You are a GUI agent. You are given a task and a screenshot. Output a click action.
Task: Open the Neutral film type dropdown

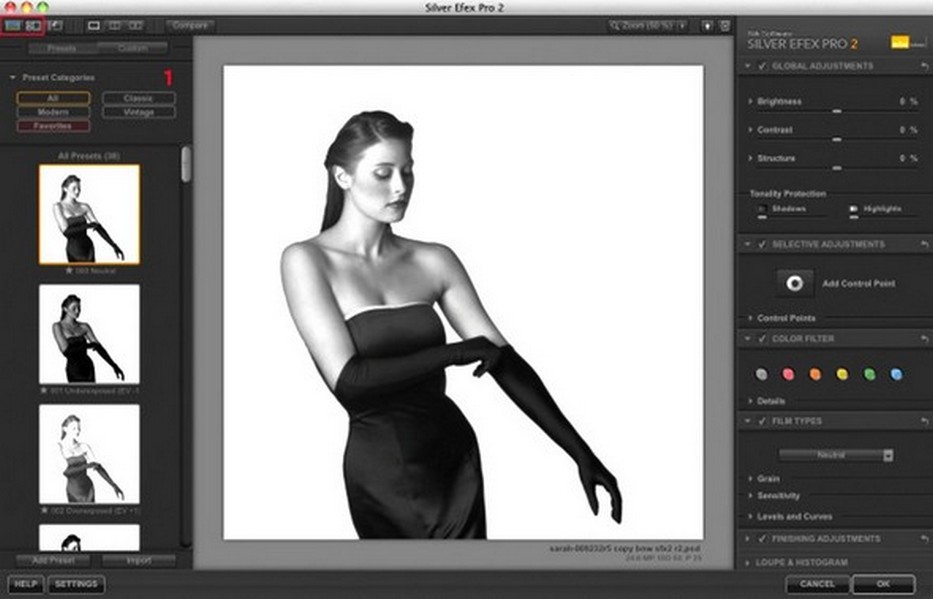click(x=836, y=455)
